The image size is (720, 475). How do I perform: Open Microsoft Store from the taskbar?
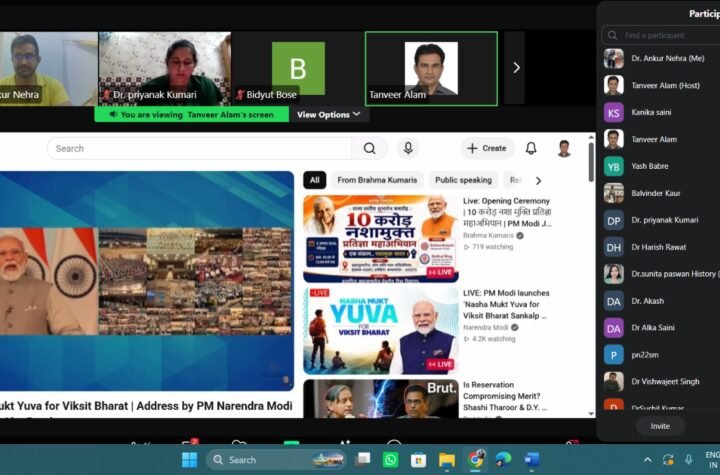pyautogui.click(x=418, y=459)
